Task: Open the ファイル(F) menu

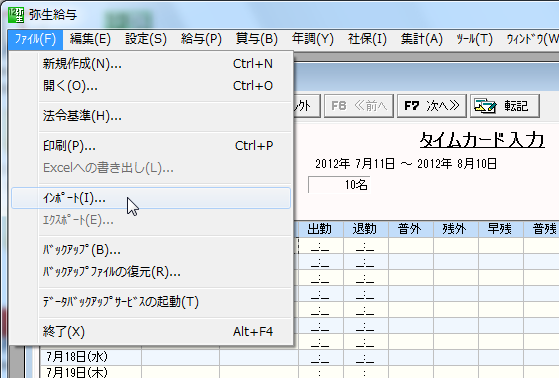Action: [x=35, y=39]
